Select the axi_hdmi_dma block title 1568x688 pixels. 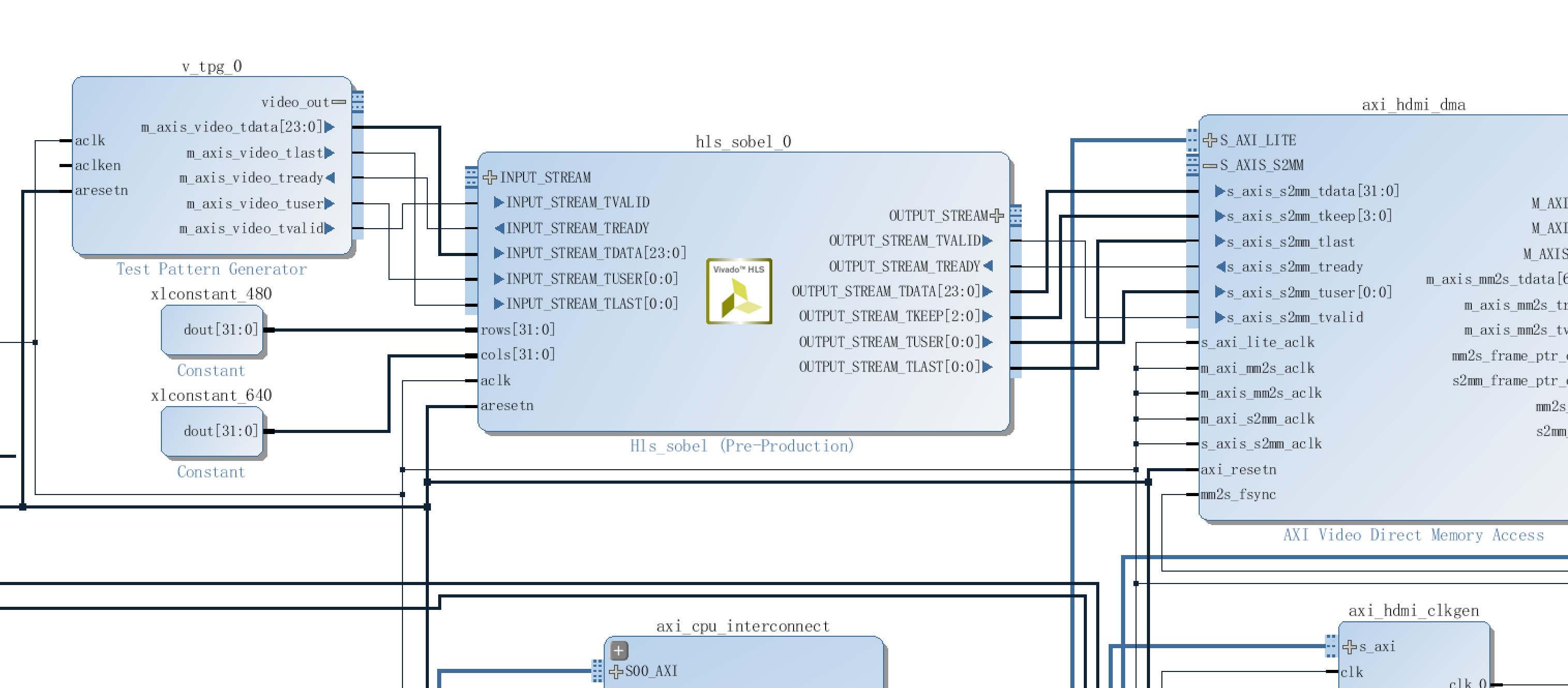pos(1413,104)
